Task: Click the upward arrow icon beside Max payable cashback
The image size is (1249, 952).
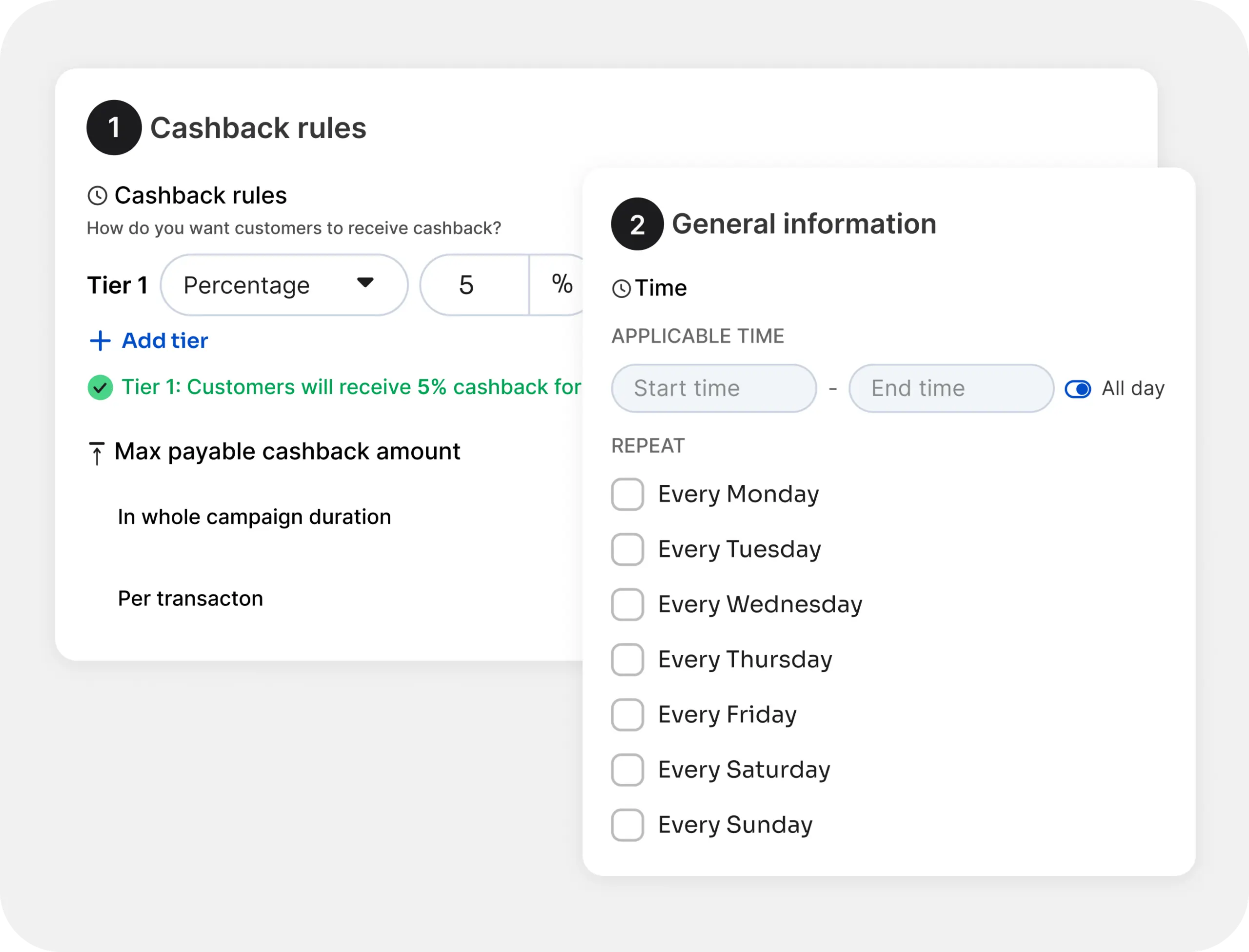Action: 97,454
